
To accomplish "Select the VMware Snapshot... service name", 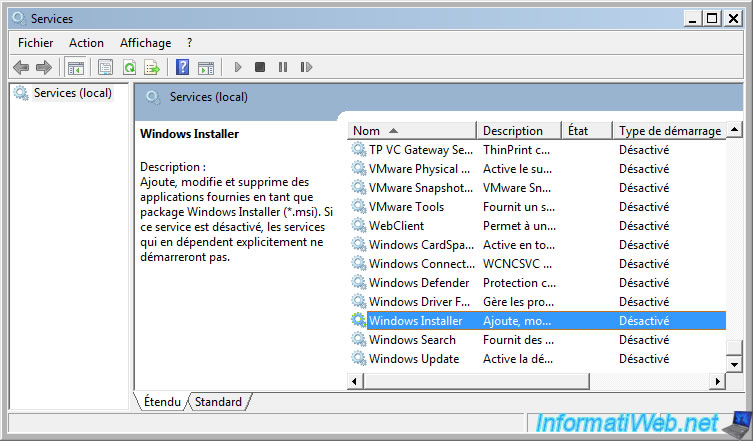I will coord(421,188).
